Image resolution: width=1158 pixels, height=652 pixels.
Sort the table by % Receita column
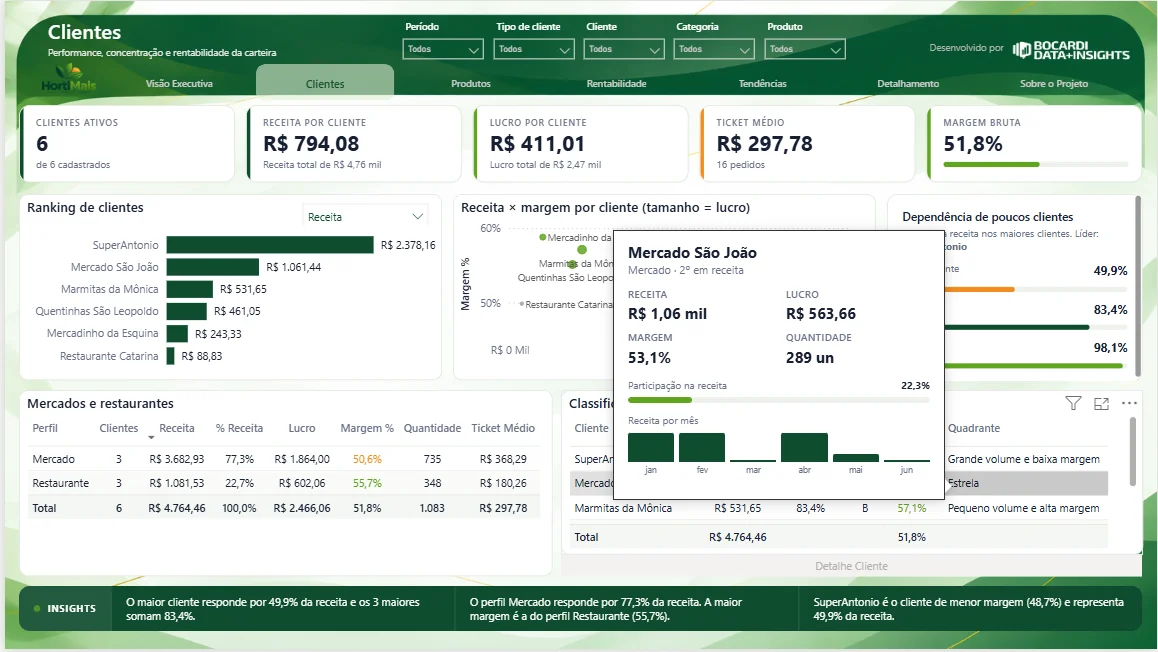(x=239, y=428)
